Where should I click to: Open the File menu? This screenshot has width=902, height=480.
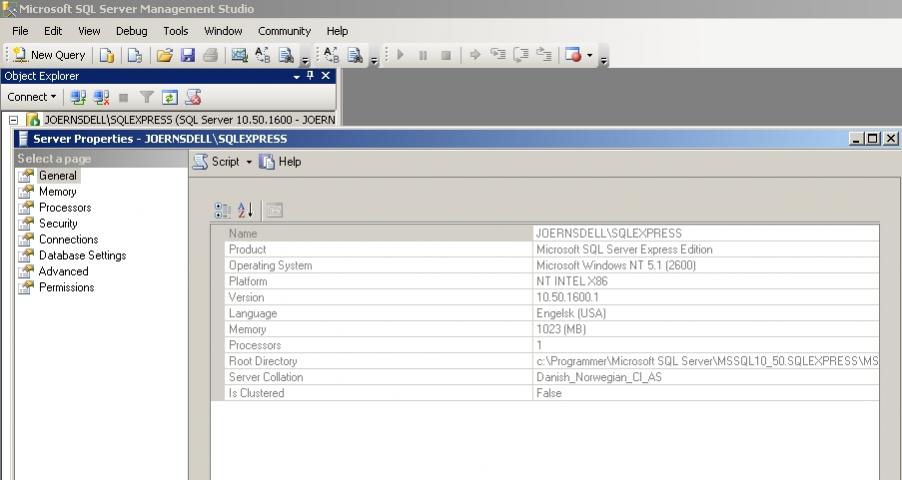pyautogui.click(x=20, y=31)
